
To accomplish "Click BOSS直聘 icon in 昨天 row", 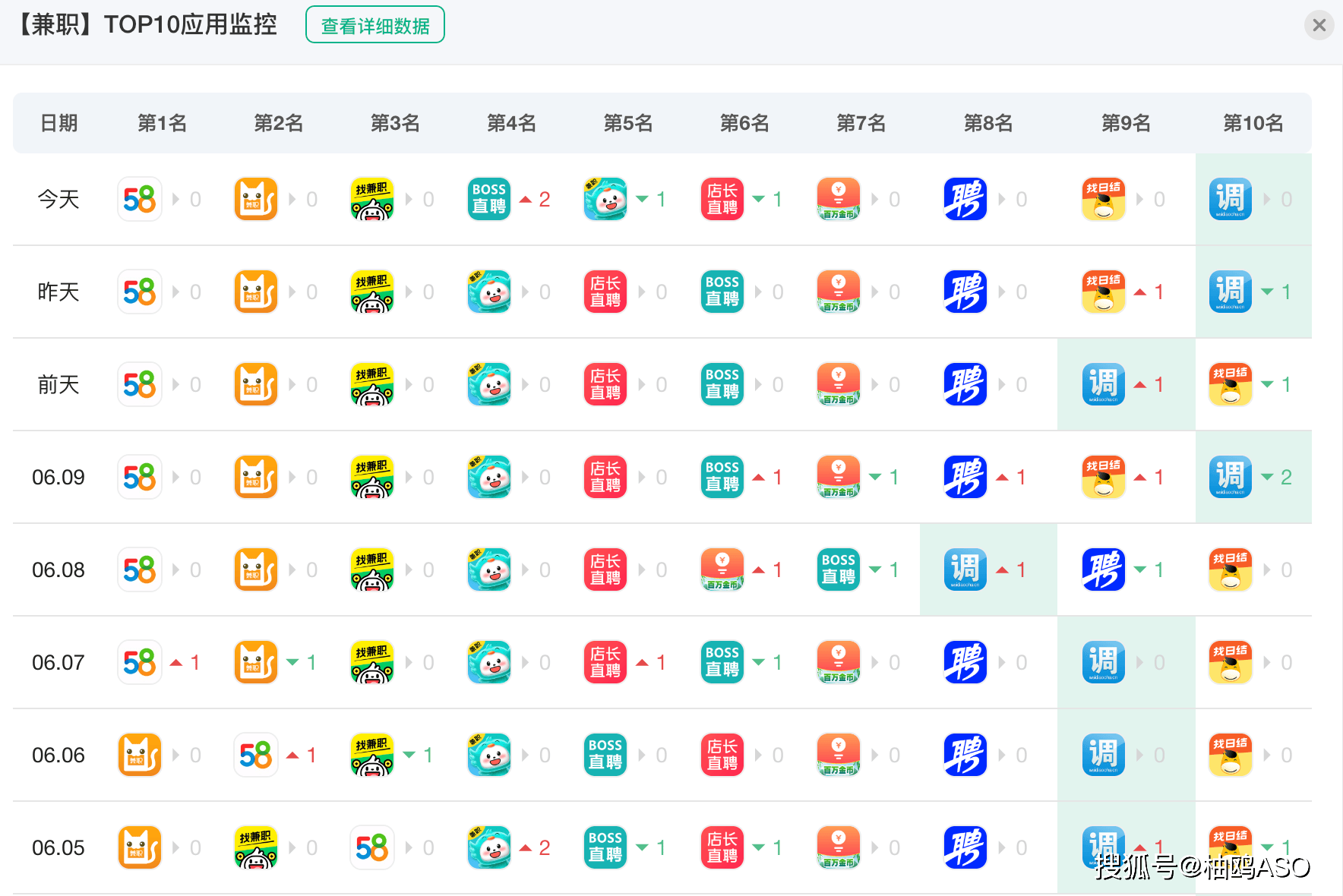I will pyautogui.click(x=722, y=292).
